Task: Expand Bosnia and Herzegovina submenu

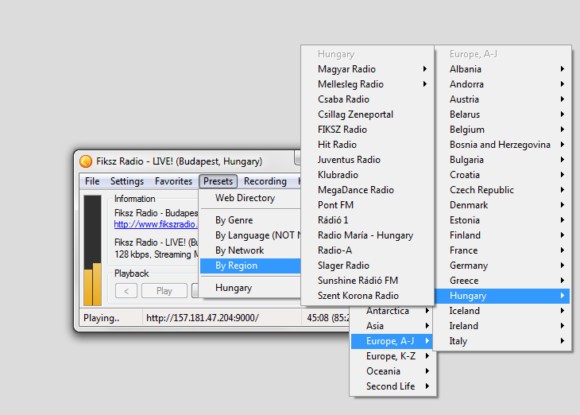Action: tap(503, 145)
